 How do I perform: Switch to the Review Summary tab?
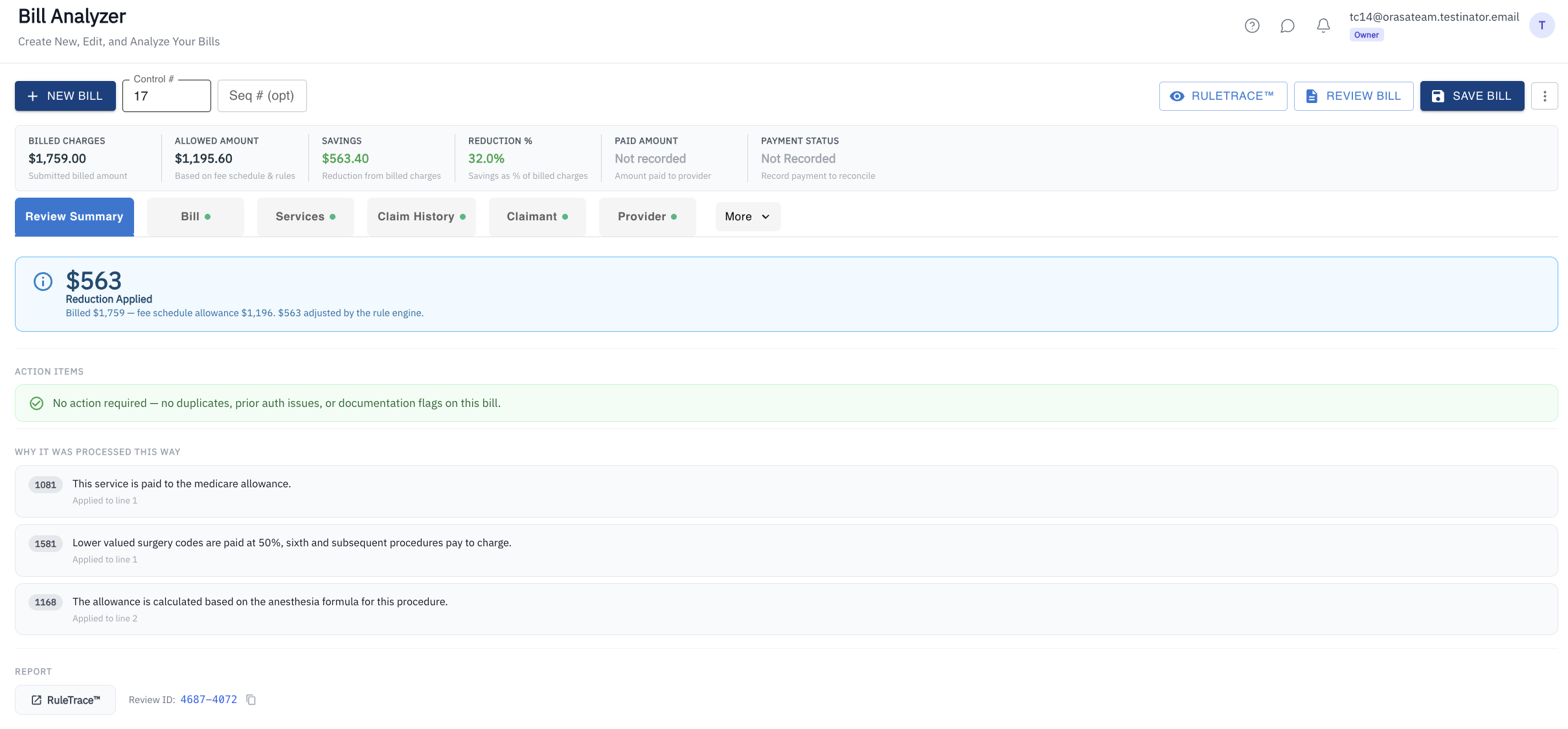tap(74, 216)
